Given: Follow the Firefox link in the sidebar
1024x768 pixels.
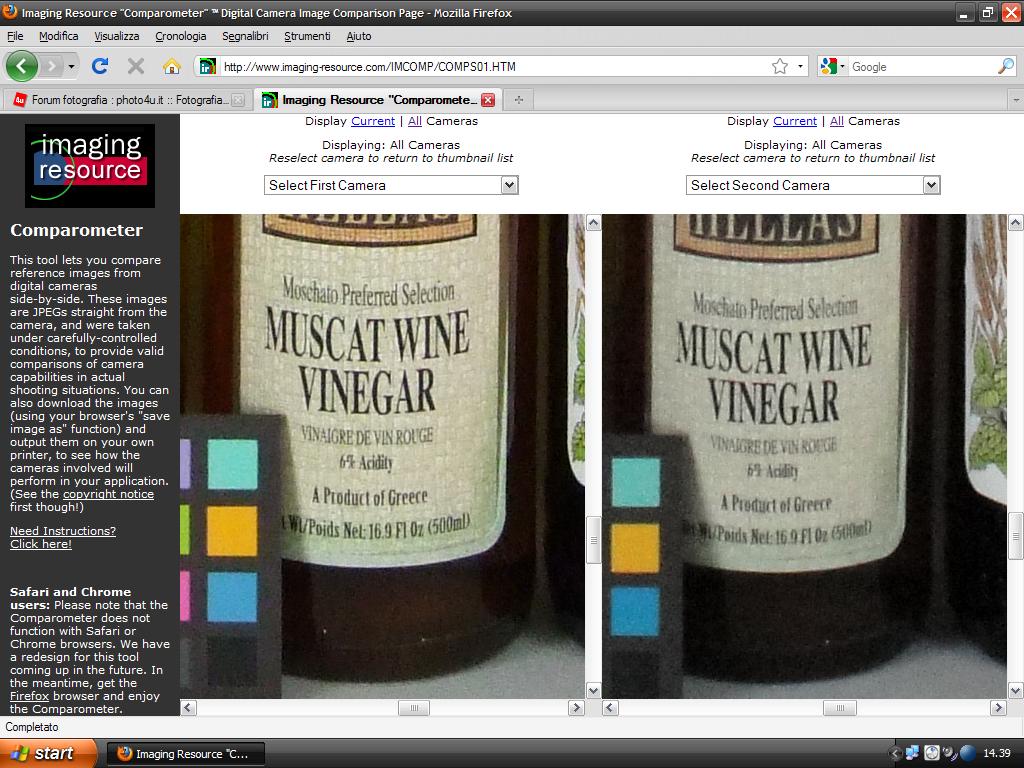Looking at the screenshot, I should point(29,696).
